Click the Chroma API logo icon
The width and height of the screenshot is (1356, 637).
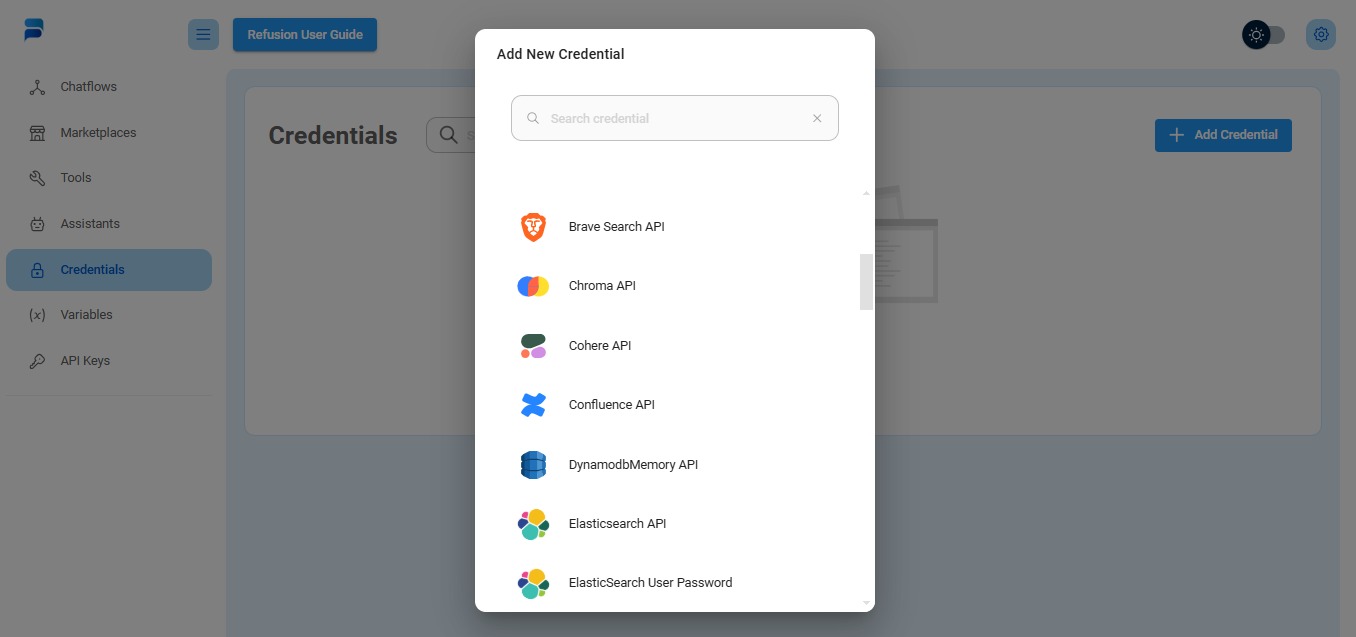[x=533, y=286]
